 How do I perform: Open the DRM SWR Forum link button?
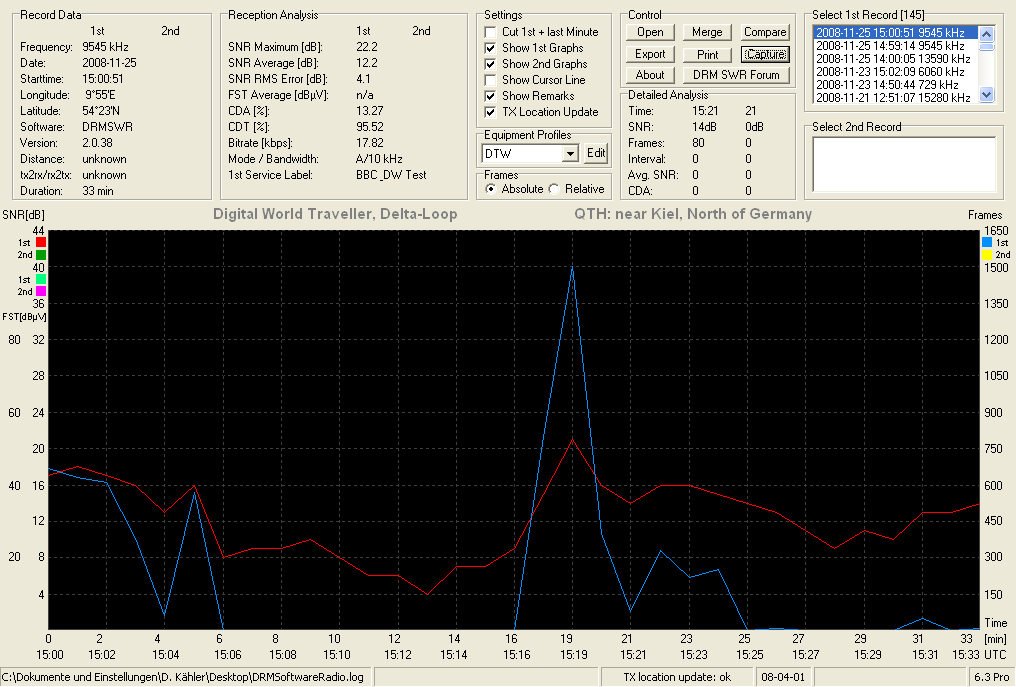736,75
